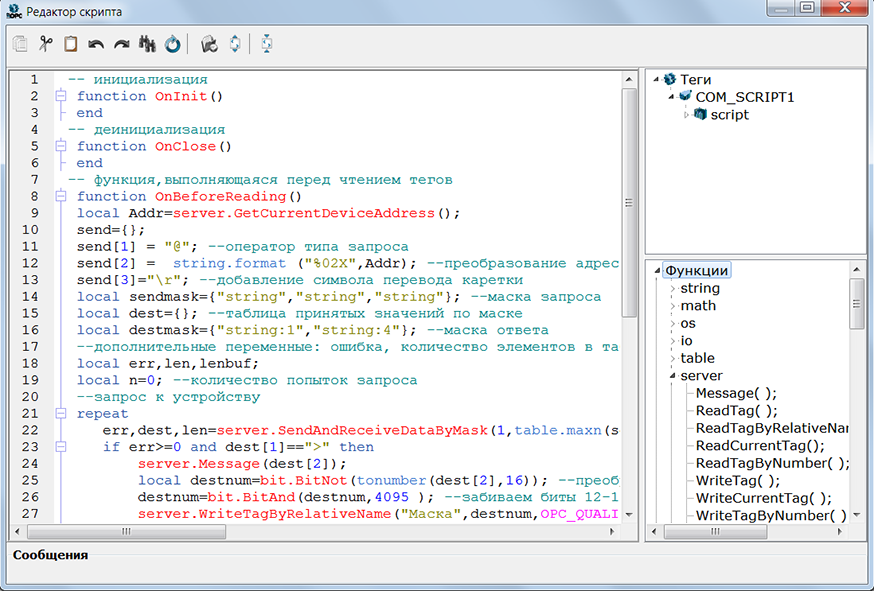Click the code editor vertical scrollbar
The width and height of the screenshot is (874, 591).
[x=630, y=200]
